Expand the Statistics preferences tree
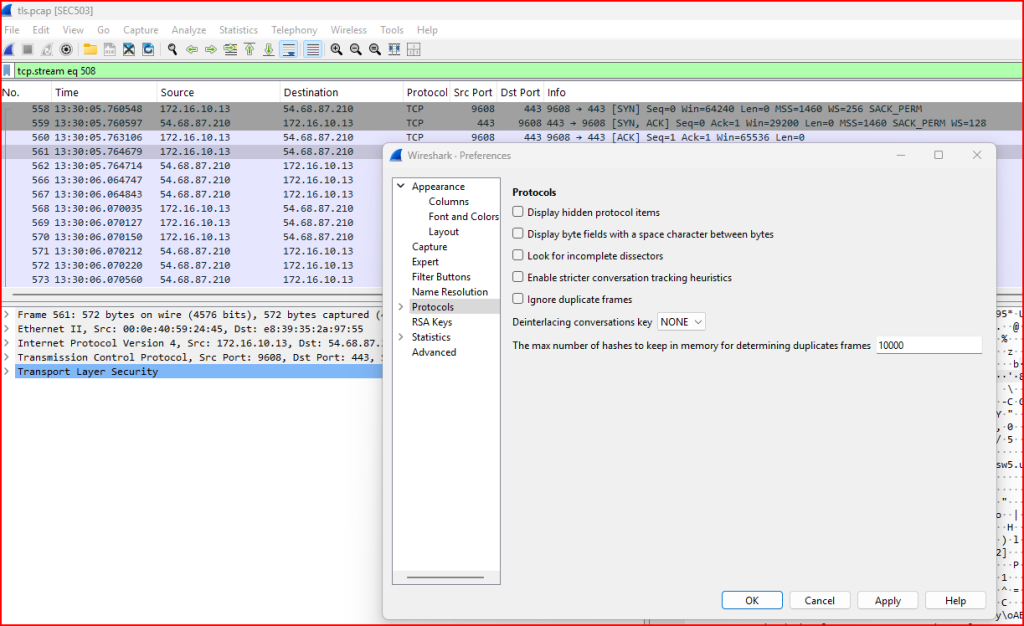This screenshot has width=1024, height=626. click(401, 337)
